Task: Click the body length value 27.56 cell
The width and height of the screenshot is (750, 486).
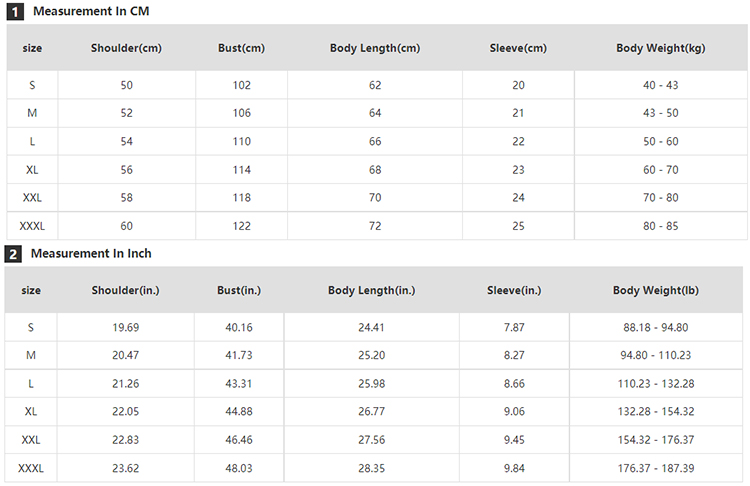Action: click(372, 440)
